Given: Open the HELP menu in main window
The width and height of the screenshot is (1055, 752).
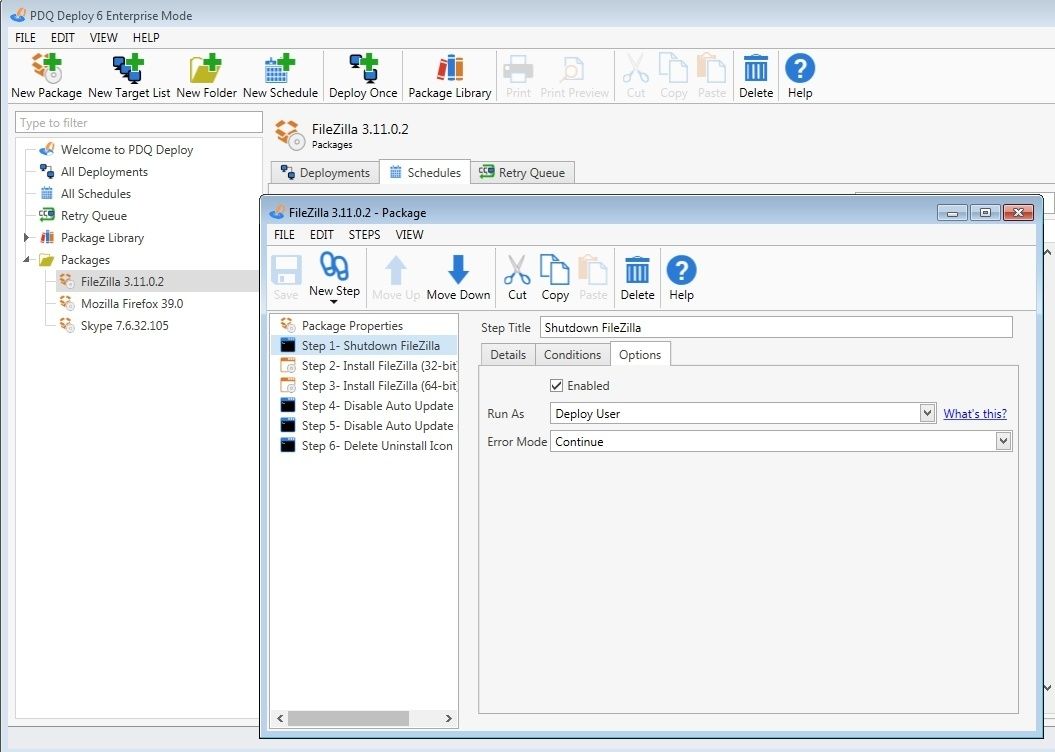Looking at the screenshot, I should coord(146,38).
